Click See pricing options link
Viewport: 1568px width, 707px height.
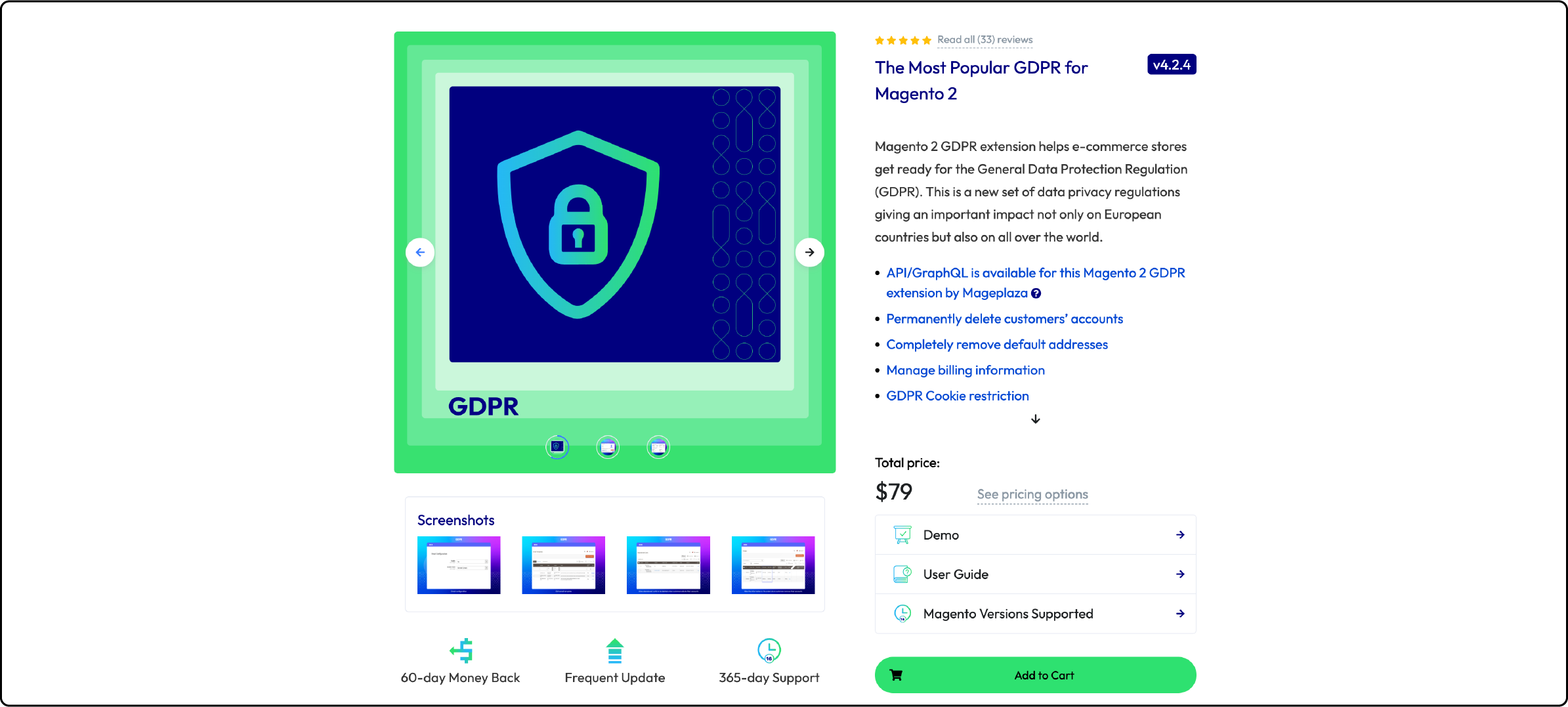pos(1032,494)
